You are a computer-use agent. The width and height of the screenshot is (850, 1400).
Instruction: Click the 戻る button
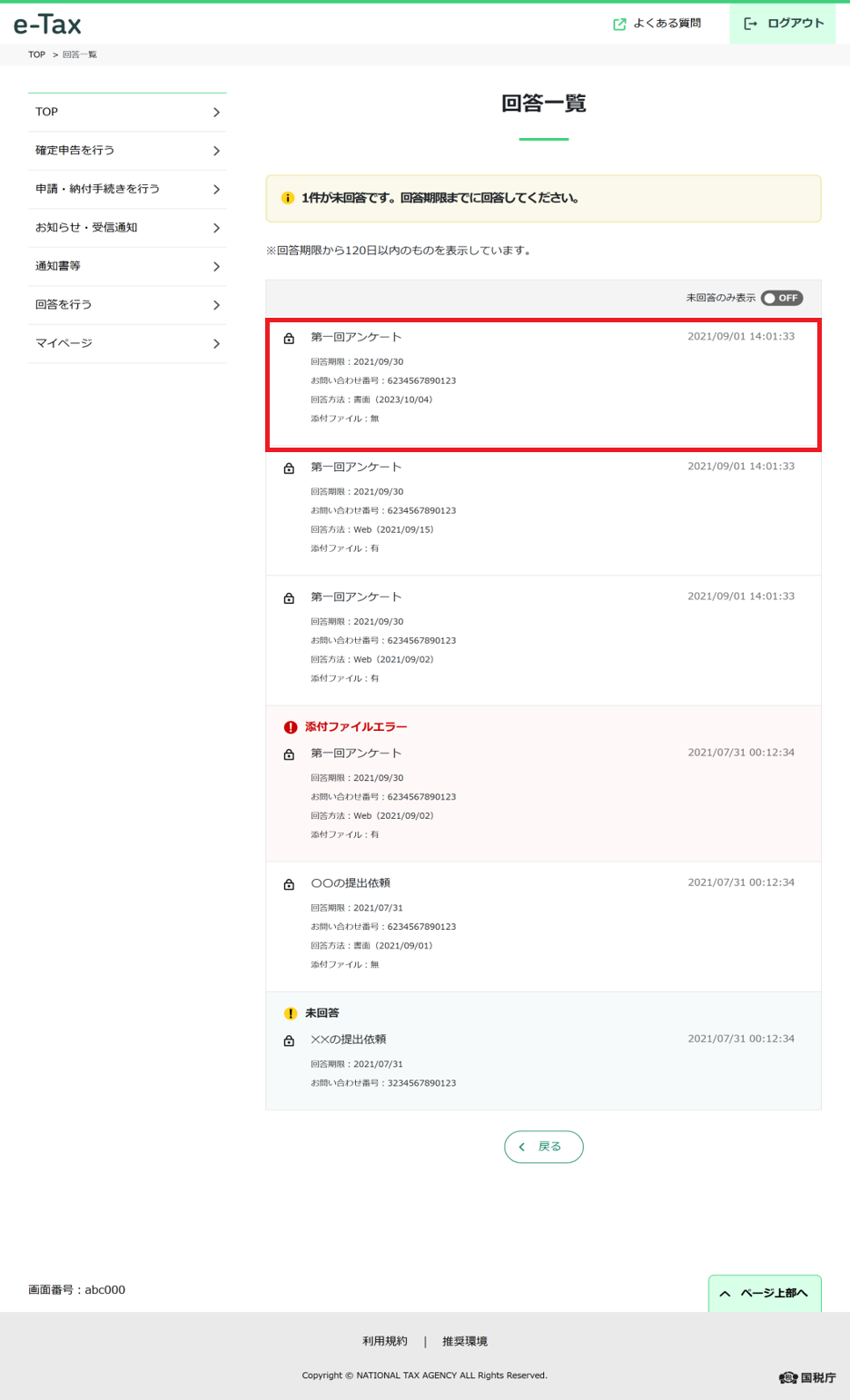[x=544, y=1147]
